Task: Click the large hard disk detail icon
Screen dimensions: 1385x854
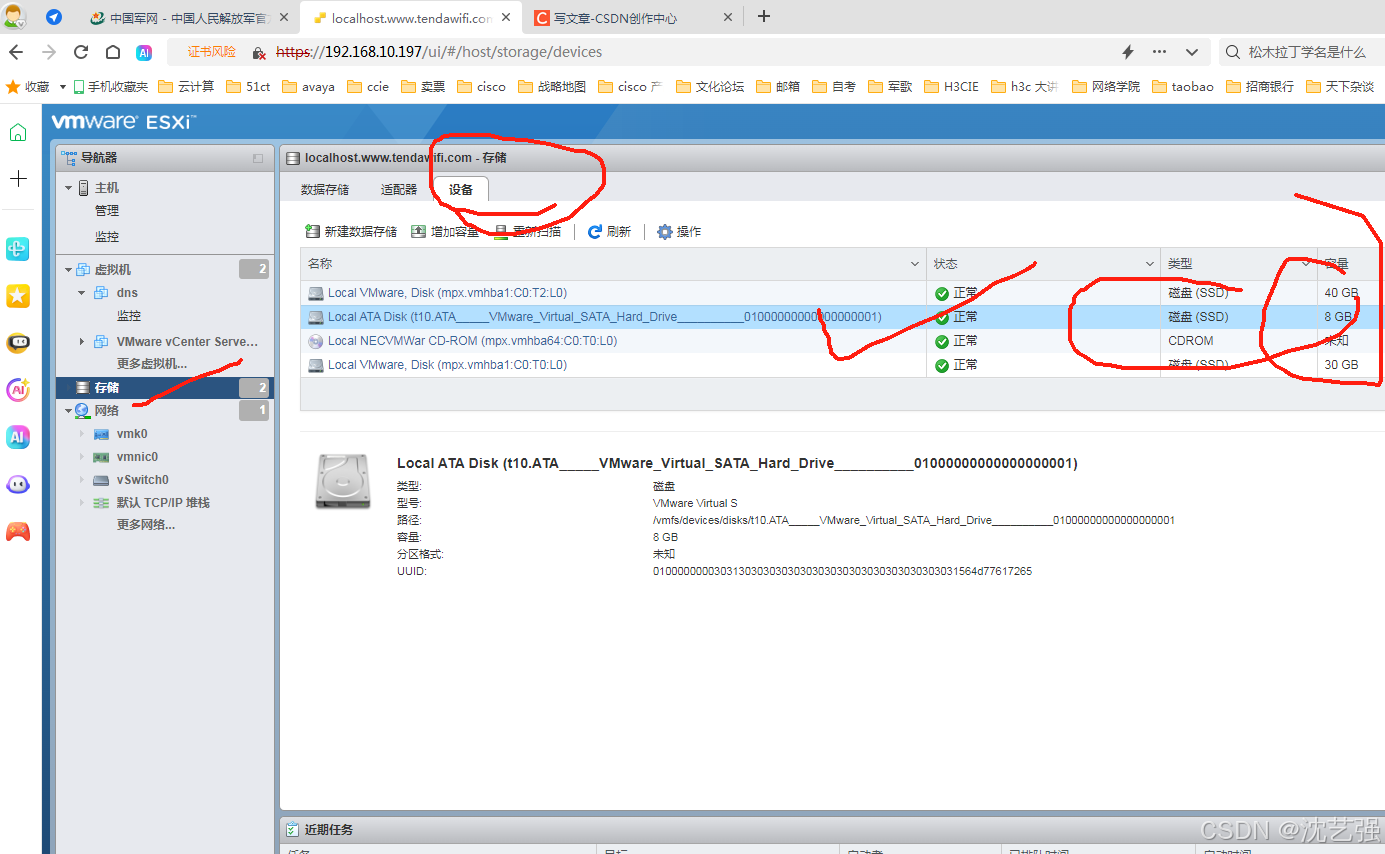Action: pyautogui.click(x=343, y=481)
